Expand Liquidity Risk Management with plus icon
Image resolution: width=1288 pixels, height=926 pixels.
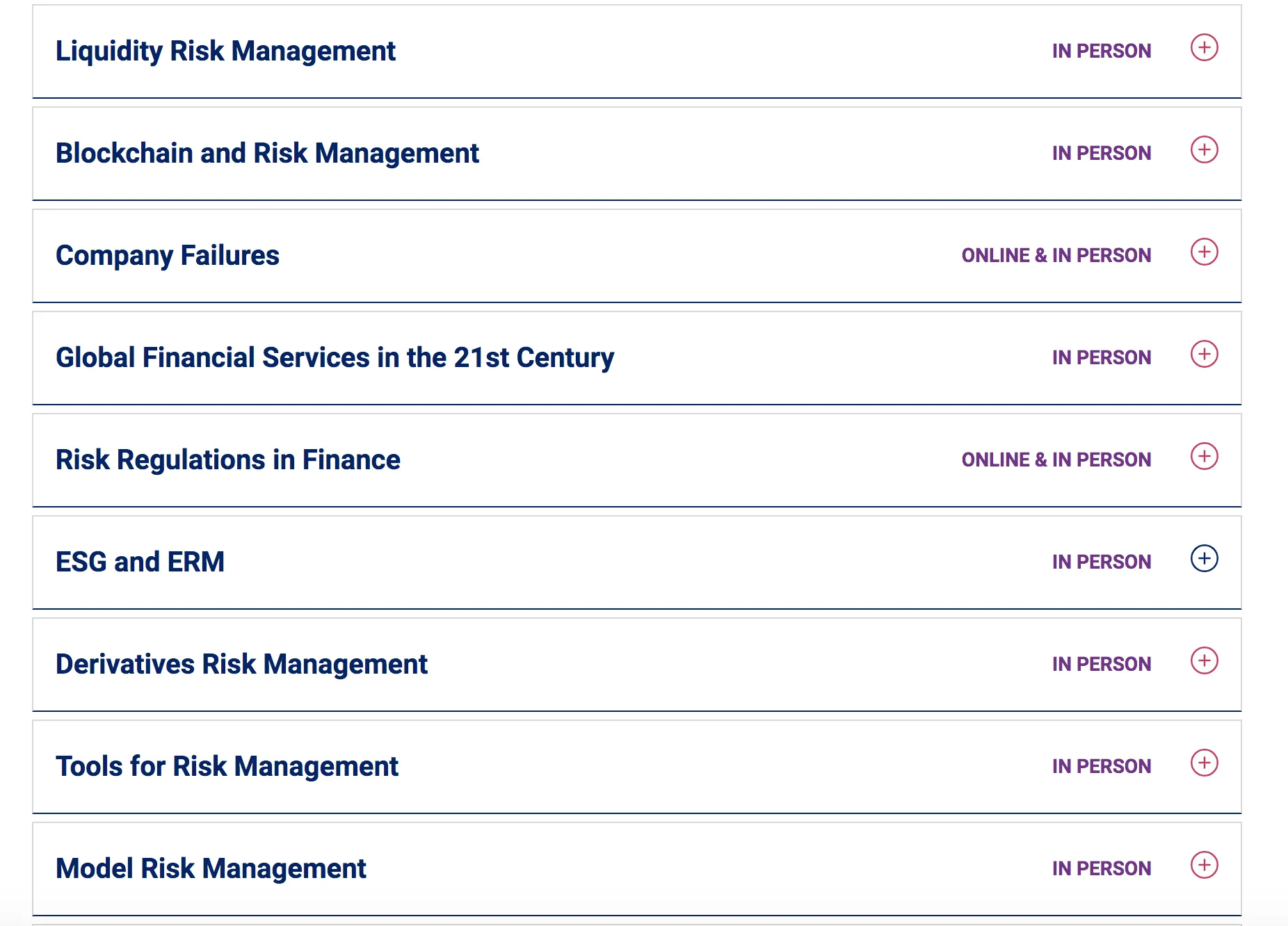1204,48
